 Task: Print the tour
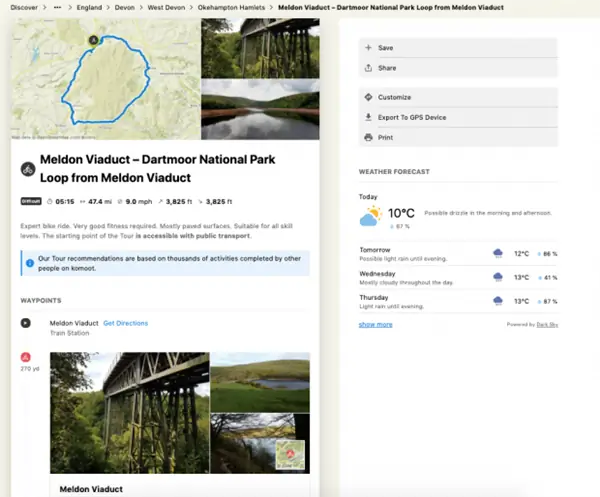(x=458, y=137)
